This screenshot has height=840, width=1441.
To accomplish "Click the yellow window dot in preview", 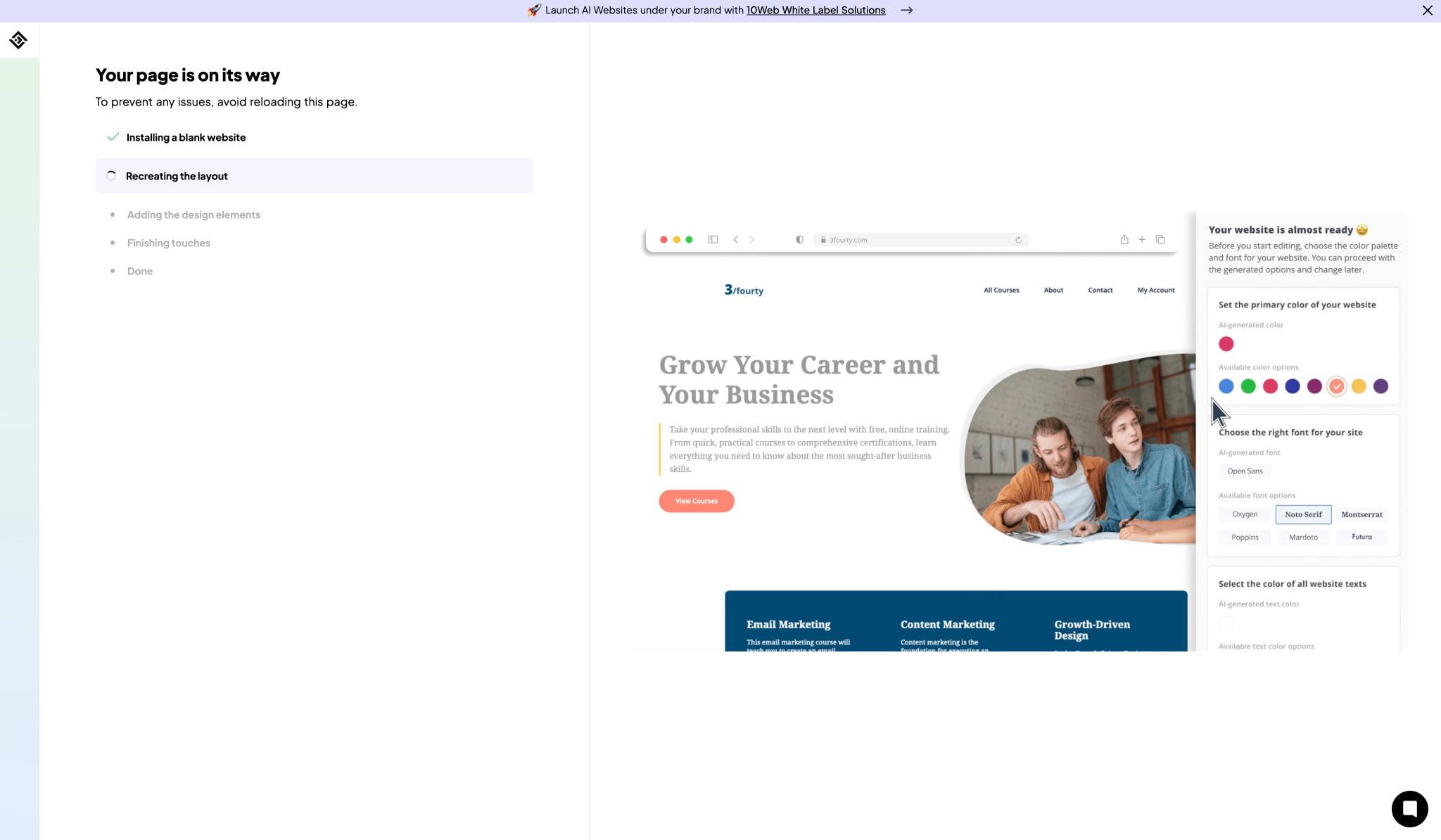I will point(676,240).
